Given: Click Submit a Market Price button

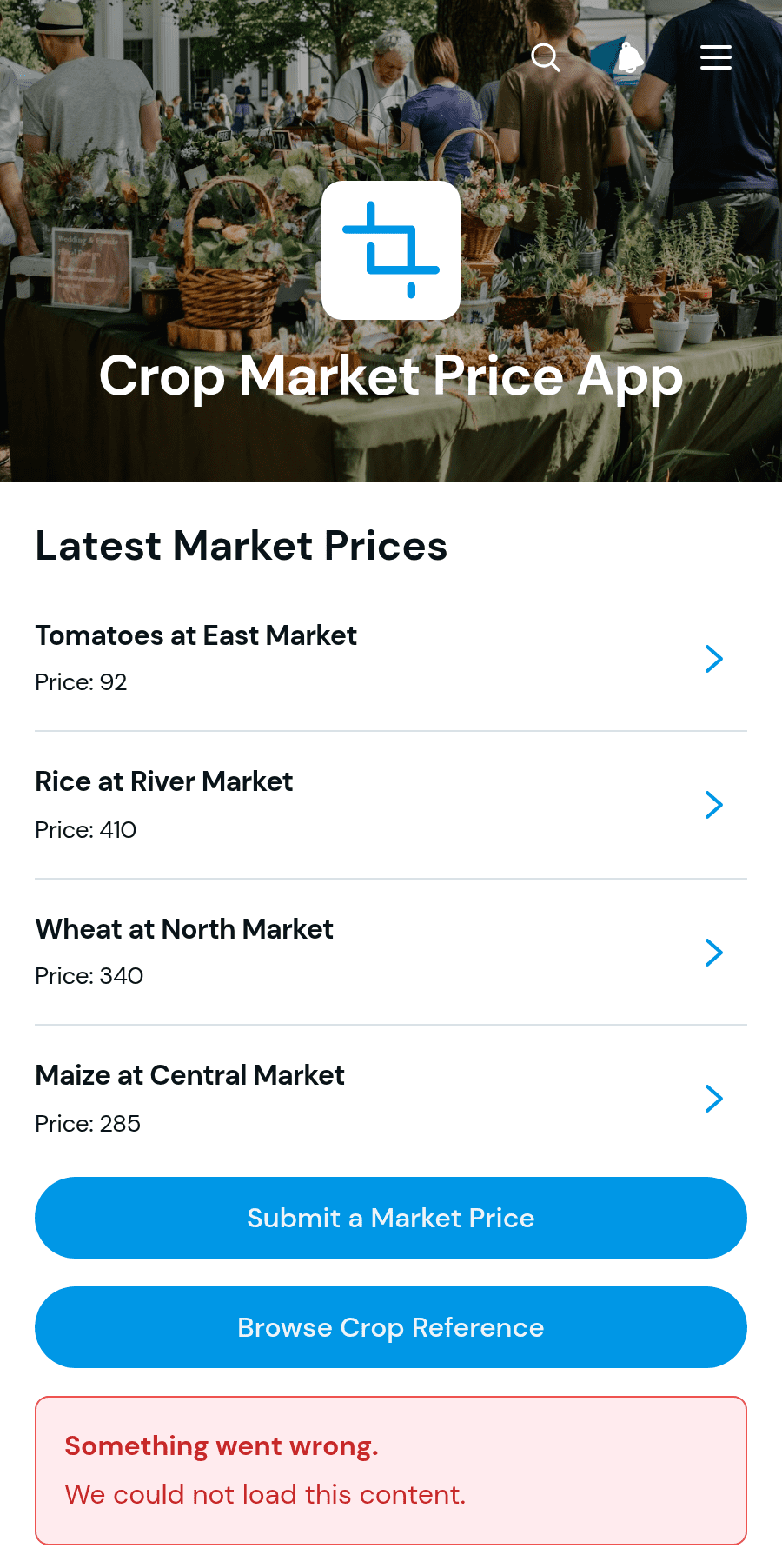Looking at the screenshot, I should click(391, 1218).
